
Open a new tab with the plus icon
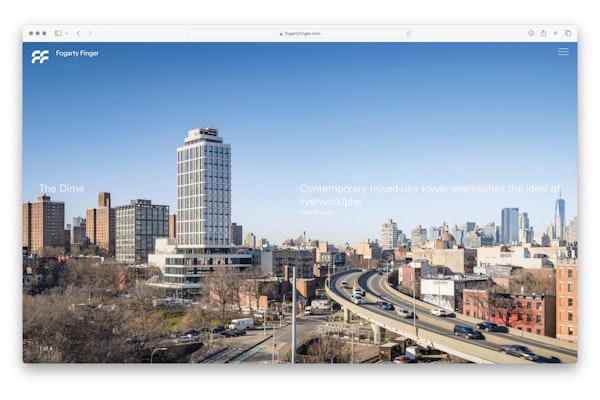(x=556, y=33)
